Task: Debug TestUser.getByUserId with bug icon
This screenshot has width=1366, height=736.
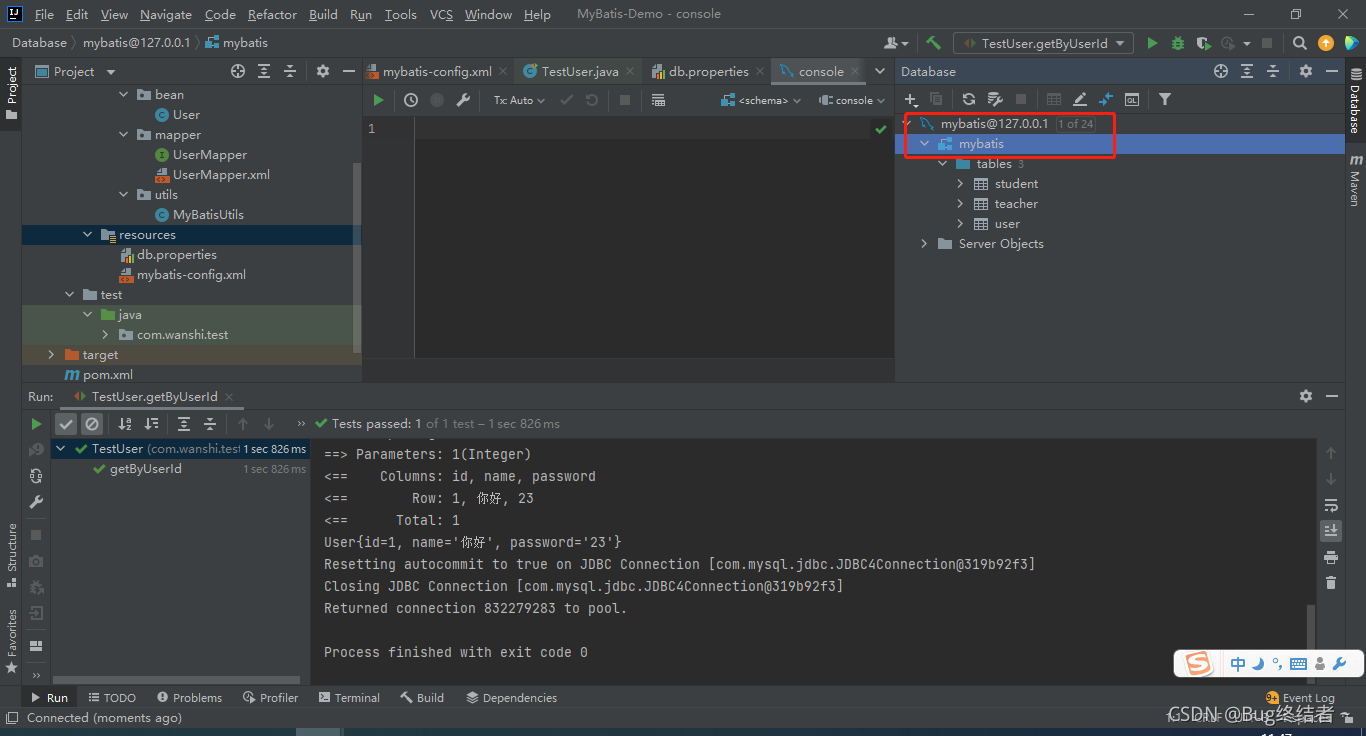Action: tap(1178, 43)
